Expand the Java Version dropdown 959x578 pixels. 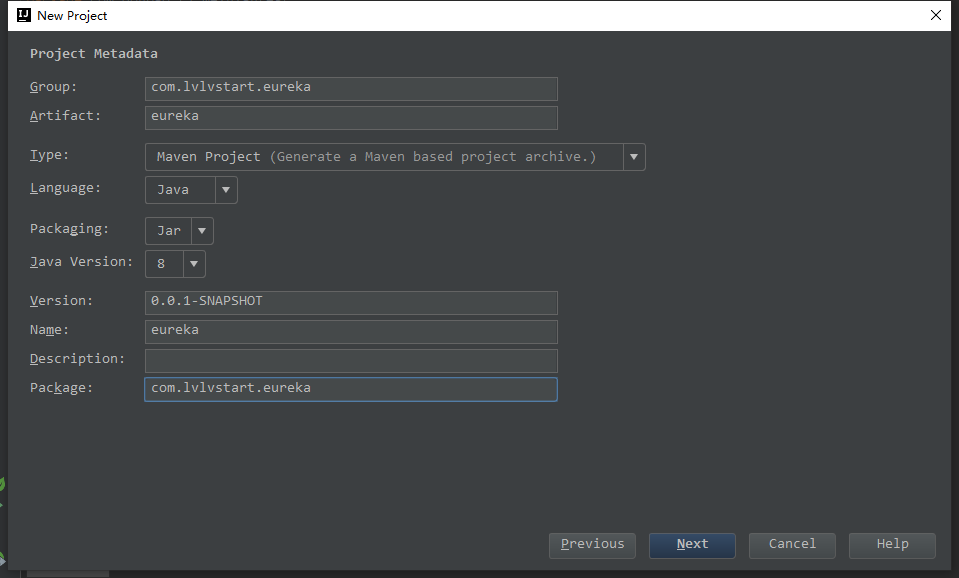[x=194, y=264]
